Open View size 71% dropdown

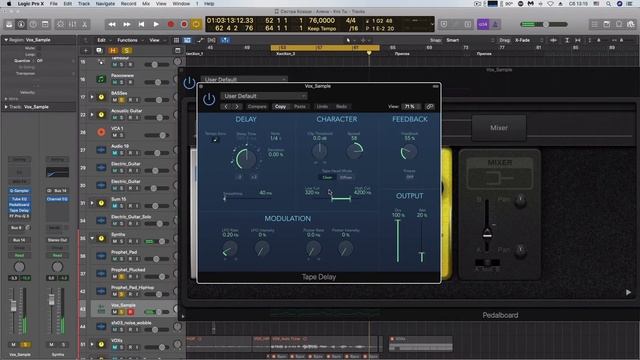410,107
